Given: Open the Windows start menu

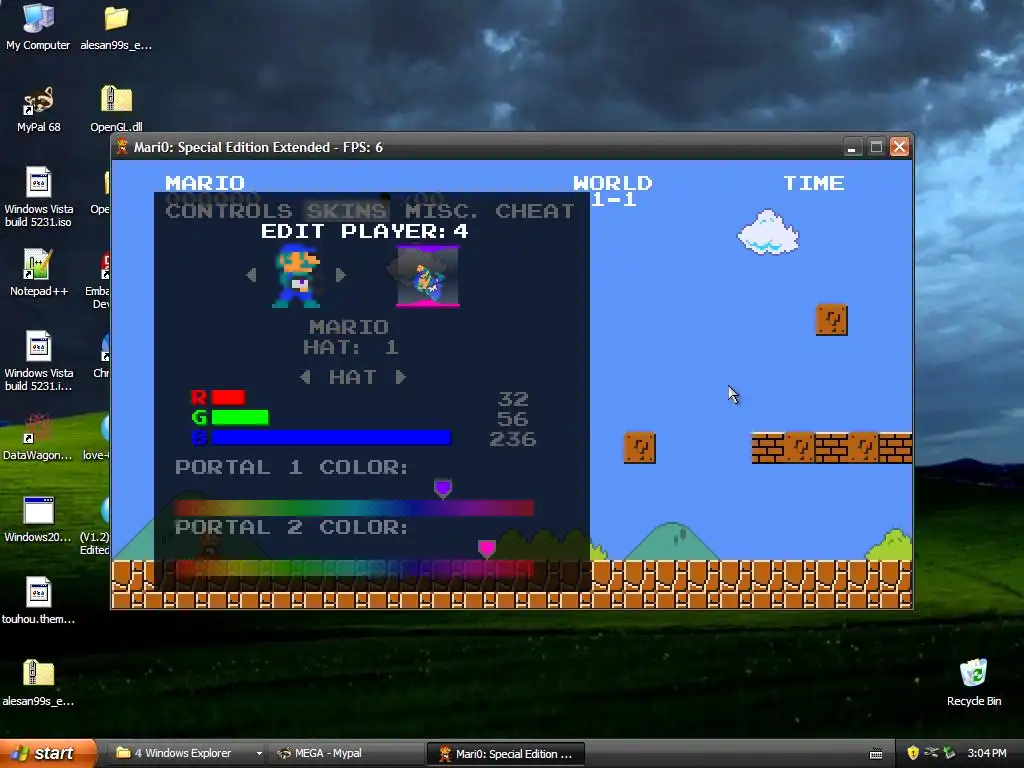Looking at the screenshot, I should click(x=48, y=753).
